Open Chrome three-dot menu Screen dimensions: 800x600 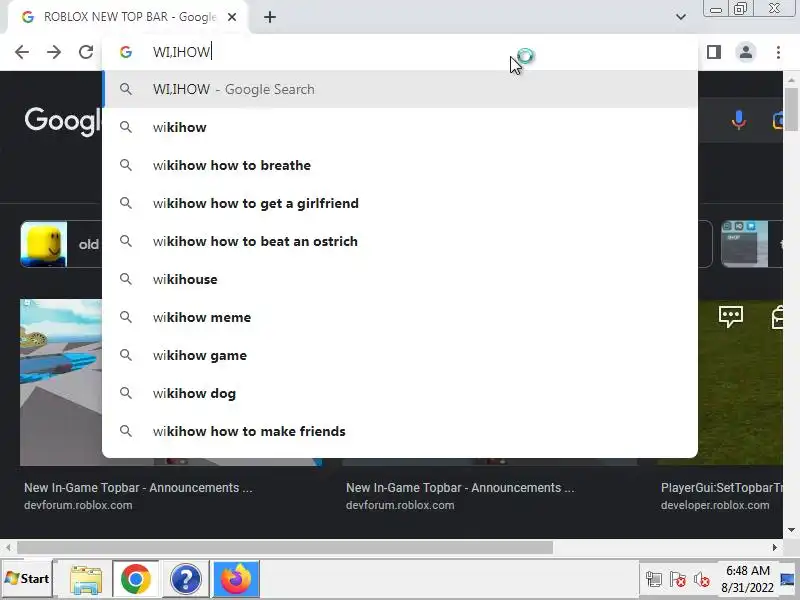(x=778, y=52)
